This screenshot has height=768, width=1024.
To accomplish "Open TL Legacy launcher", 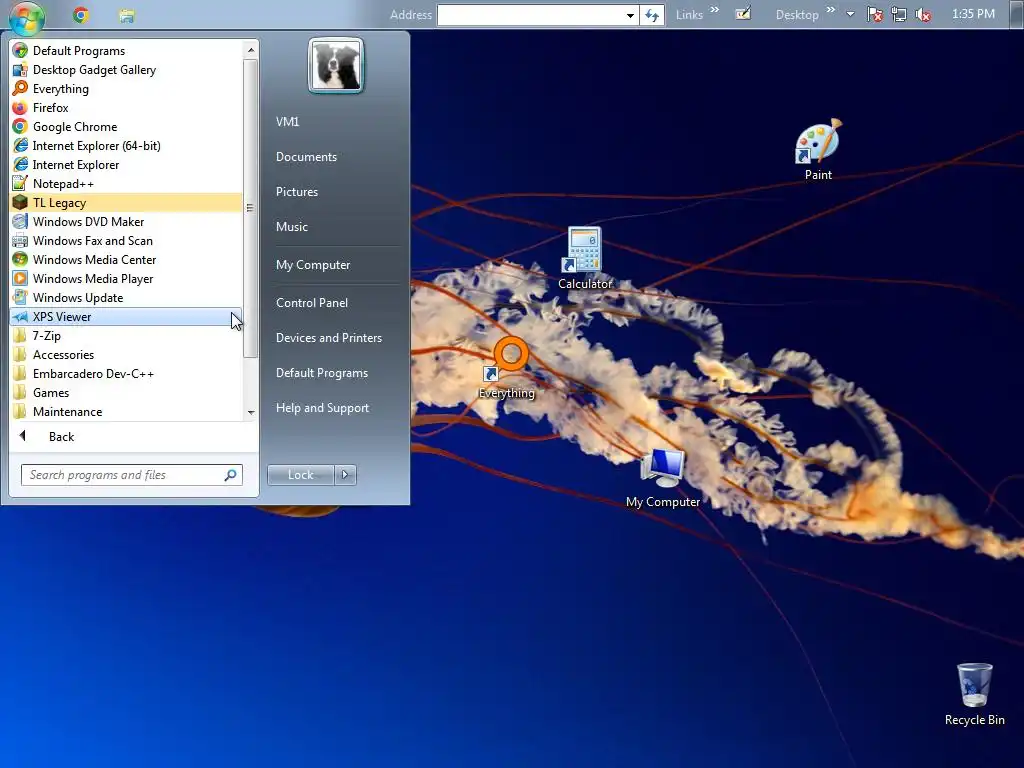I will pyautogui.click(x=126, y=202).
